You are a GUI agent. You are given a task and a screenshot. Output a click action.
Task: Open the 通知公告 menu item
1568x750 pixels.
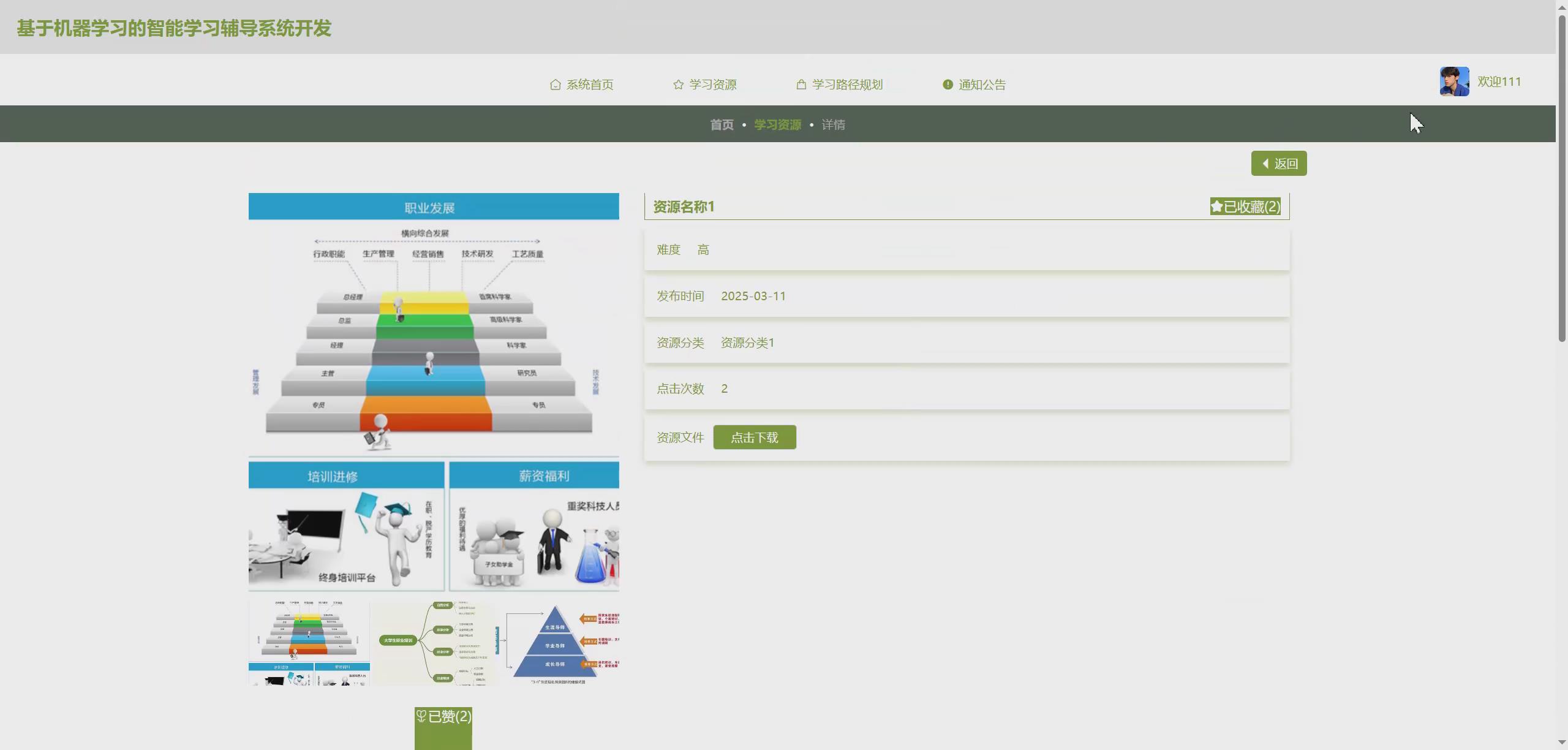point(981,85)
